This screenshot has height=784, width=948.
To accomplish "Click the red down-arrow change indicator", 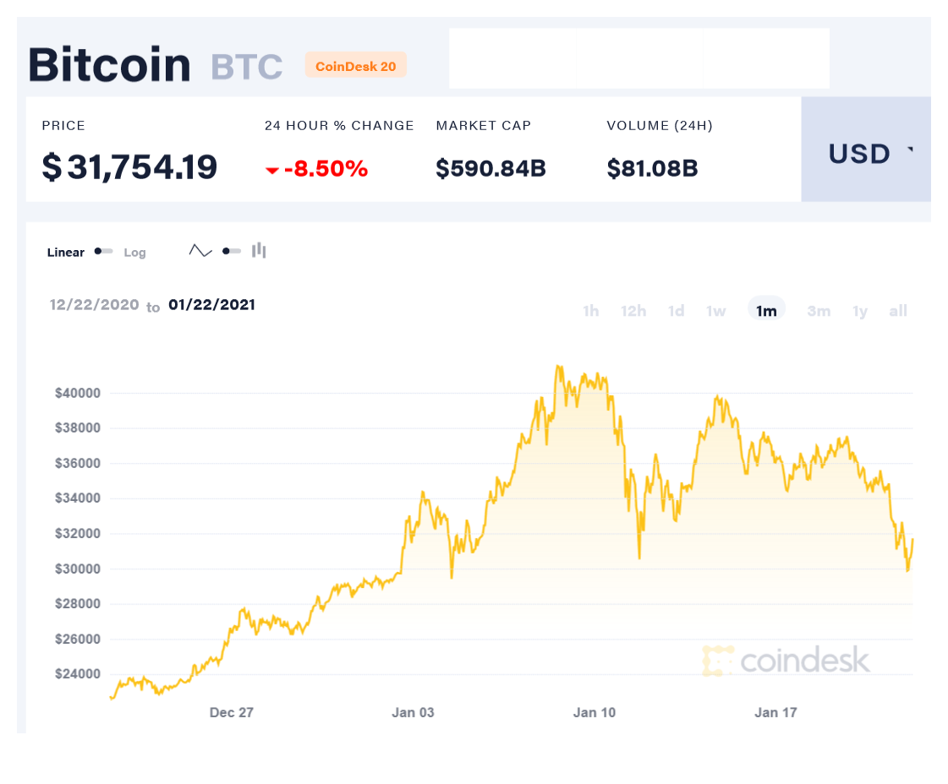I will click(272, 170).
